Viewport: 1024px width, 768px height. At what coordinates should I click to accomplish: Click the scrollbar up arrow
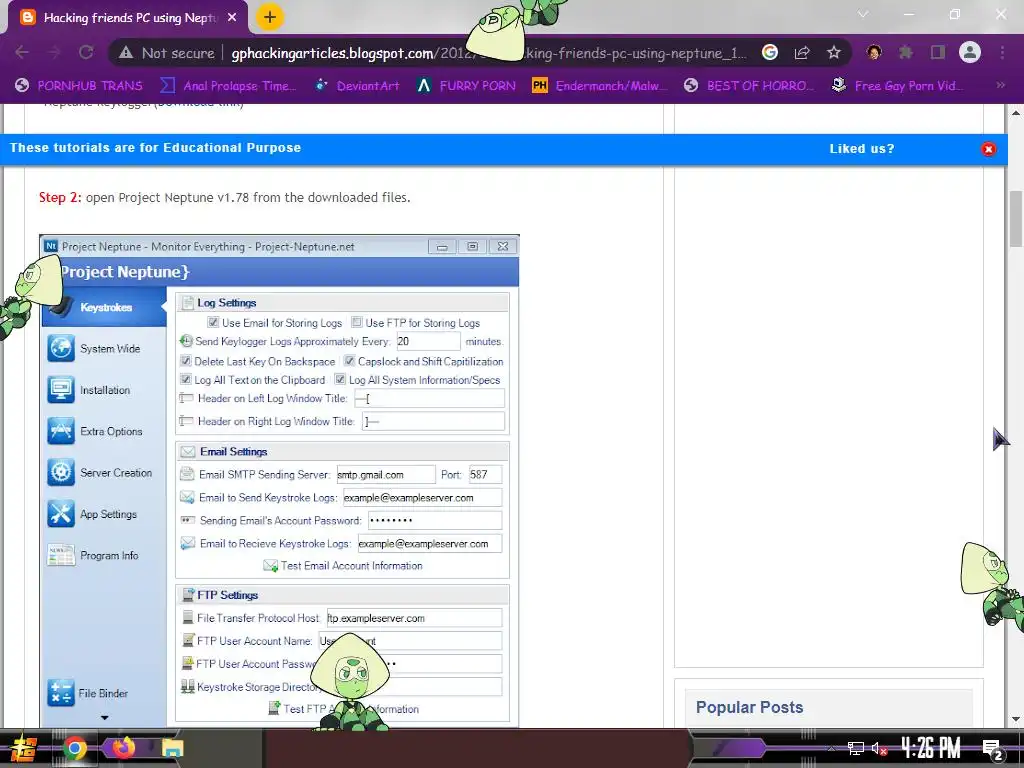(x=1016, y=112)
